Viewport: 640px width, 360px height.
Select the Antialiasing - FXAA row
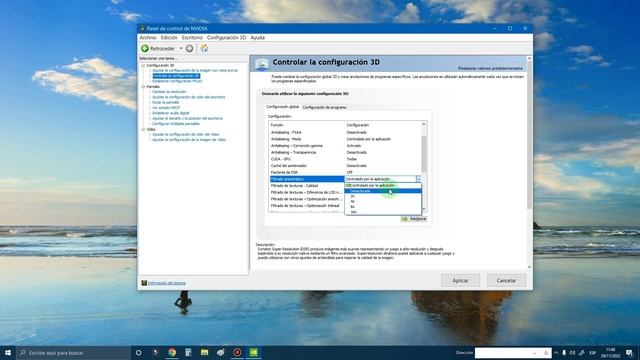(x=345, y=132)
